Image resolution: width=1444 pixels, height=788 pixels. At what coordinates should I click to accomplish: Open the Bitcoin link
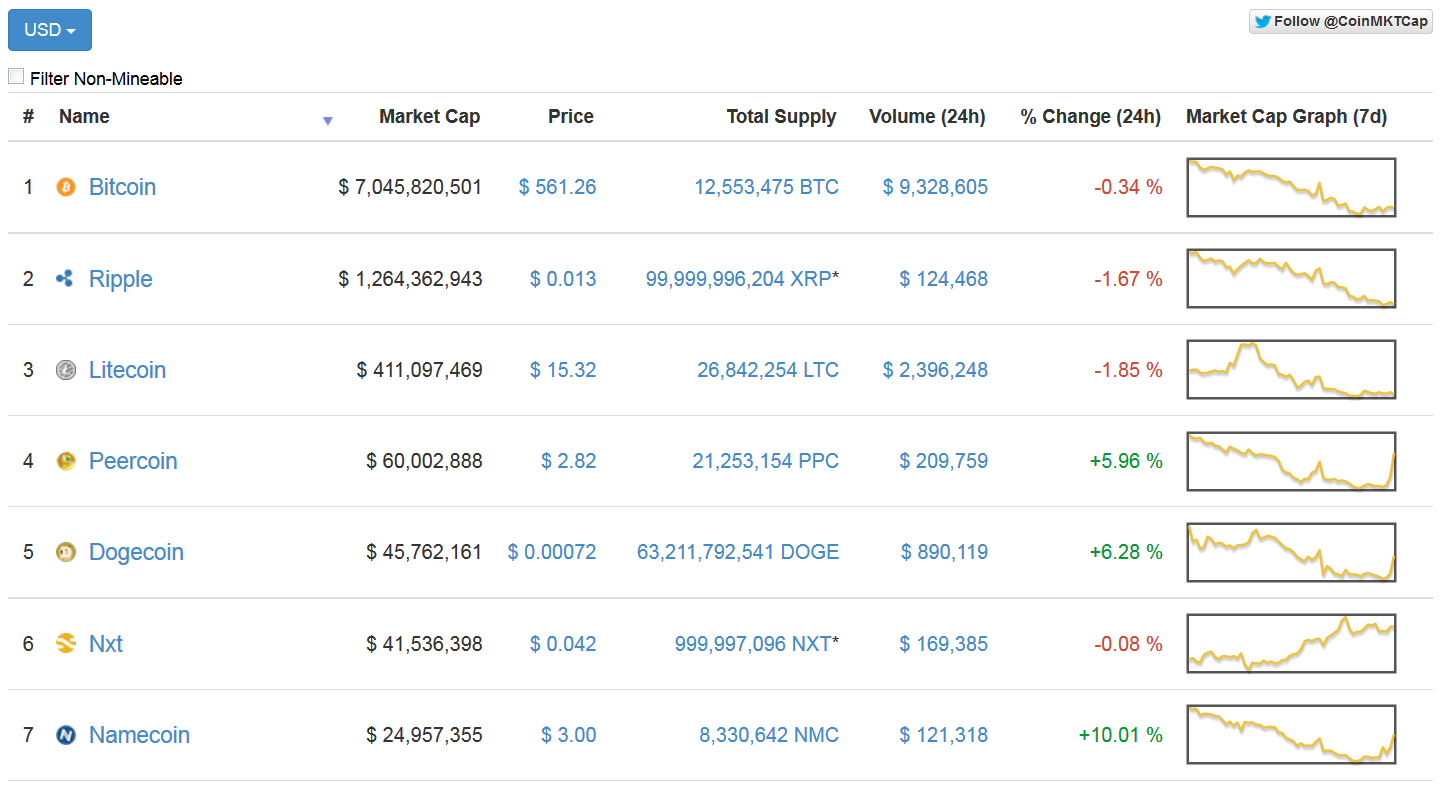point(122,187)
